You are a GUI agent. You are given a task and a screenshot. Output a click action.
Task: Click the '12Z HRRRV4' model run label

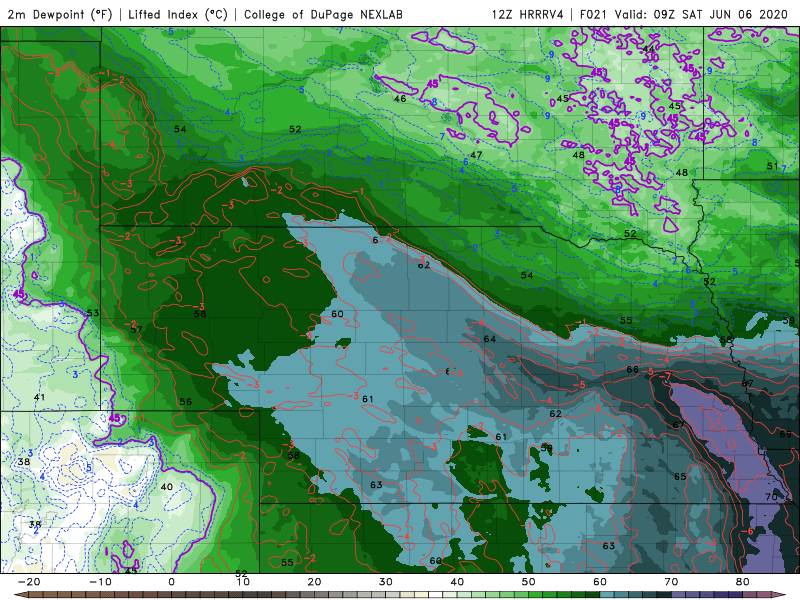[x=527, y=14]
